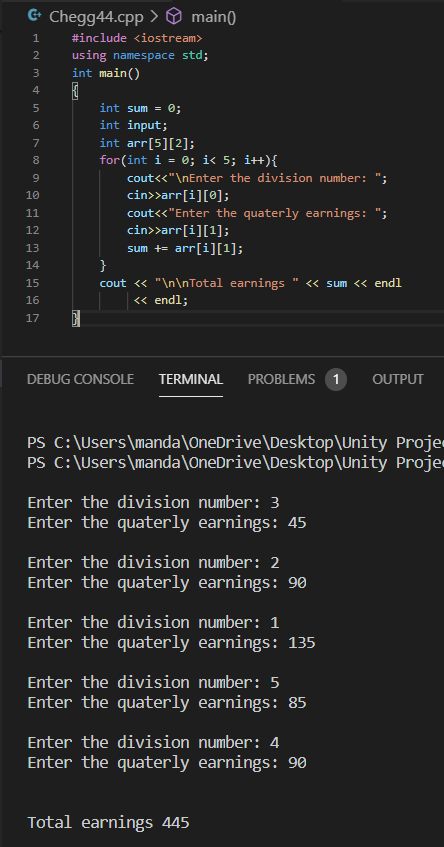Click the first PS C:\Users\manda prompt line
This screenshot has width=444, height=847.
pos(236,442)
